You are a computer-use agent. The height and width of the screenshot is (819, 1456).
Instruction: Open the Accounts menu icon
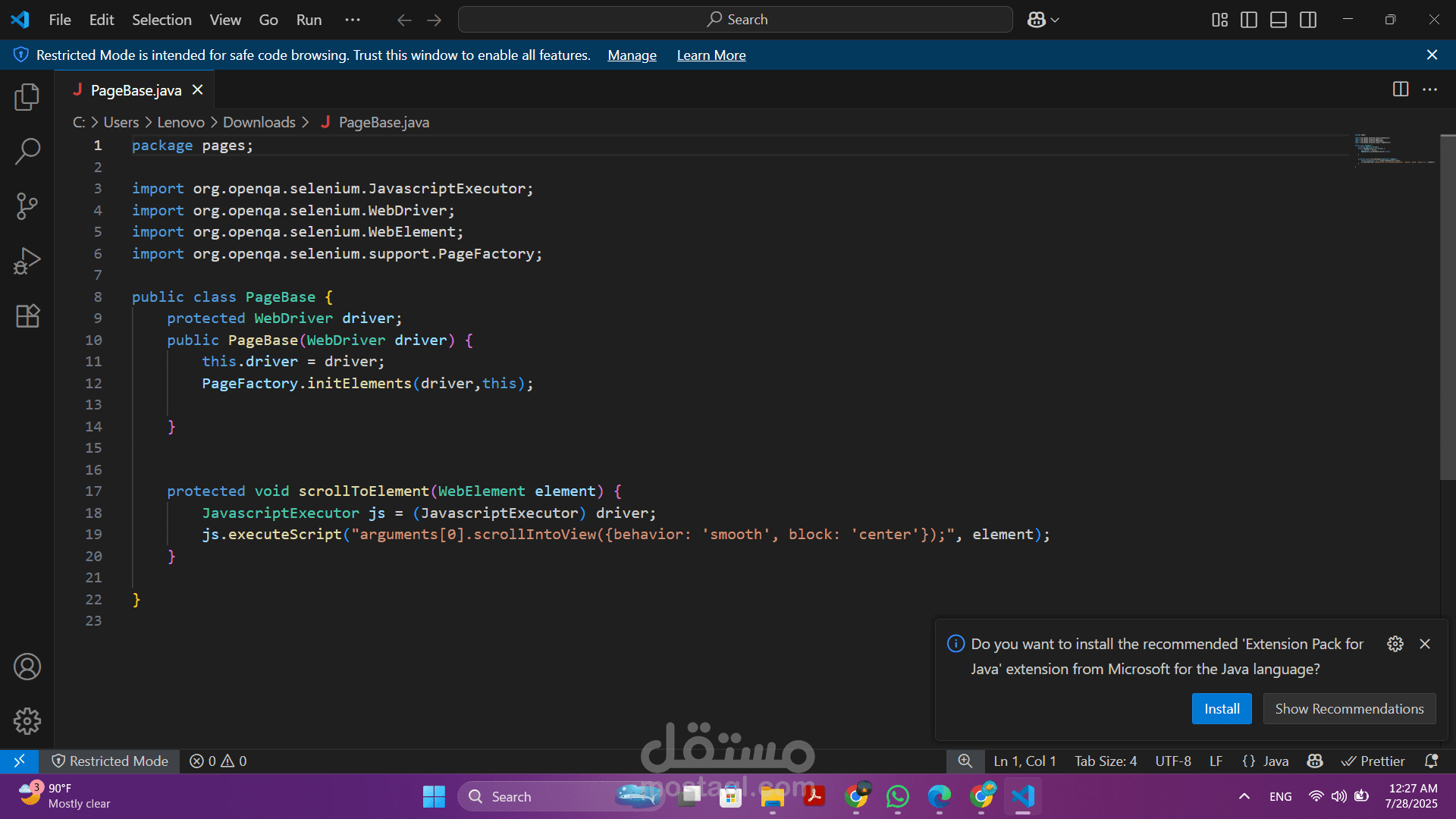coord(27,667)
